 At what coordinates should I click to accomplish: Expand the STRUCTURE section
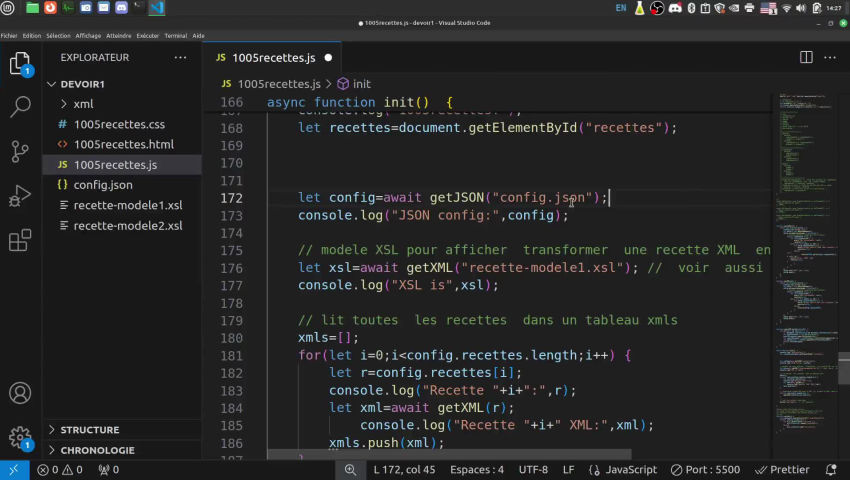point(89,430)
